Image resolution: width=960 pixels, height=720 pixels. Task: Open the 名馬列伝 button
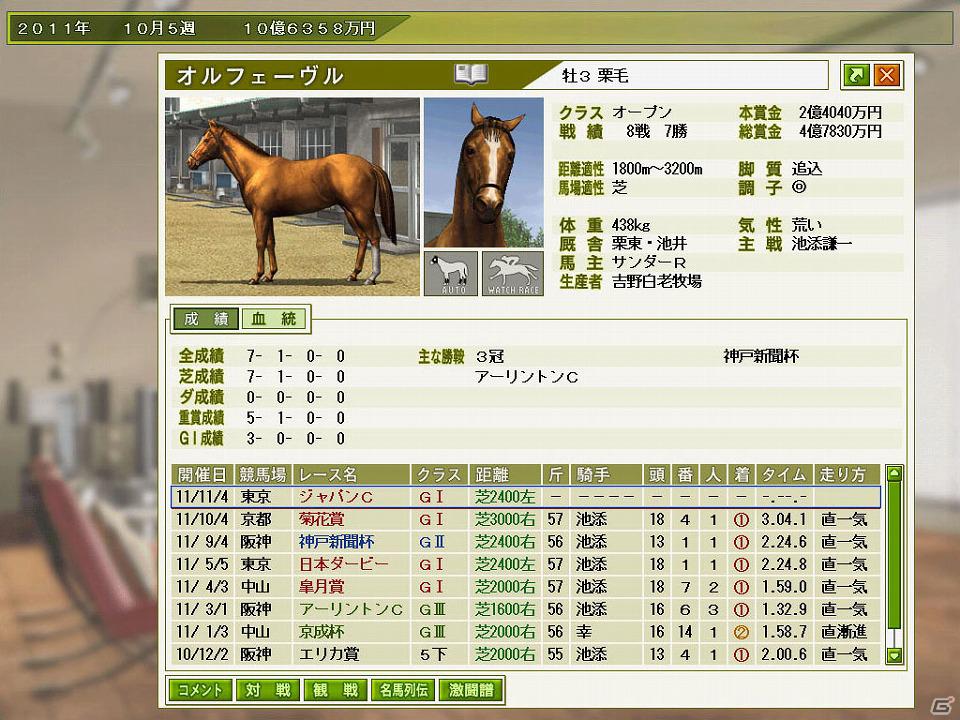click(403, 690)
